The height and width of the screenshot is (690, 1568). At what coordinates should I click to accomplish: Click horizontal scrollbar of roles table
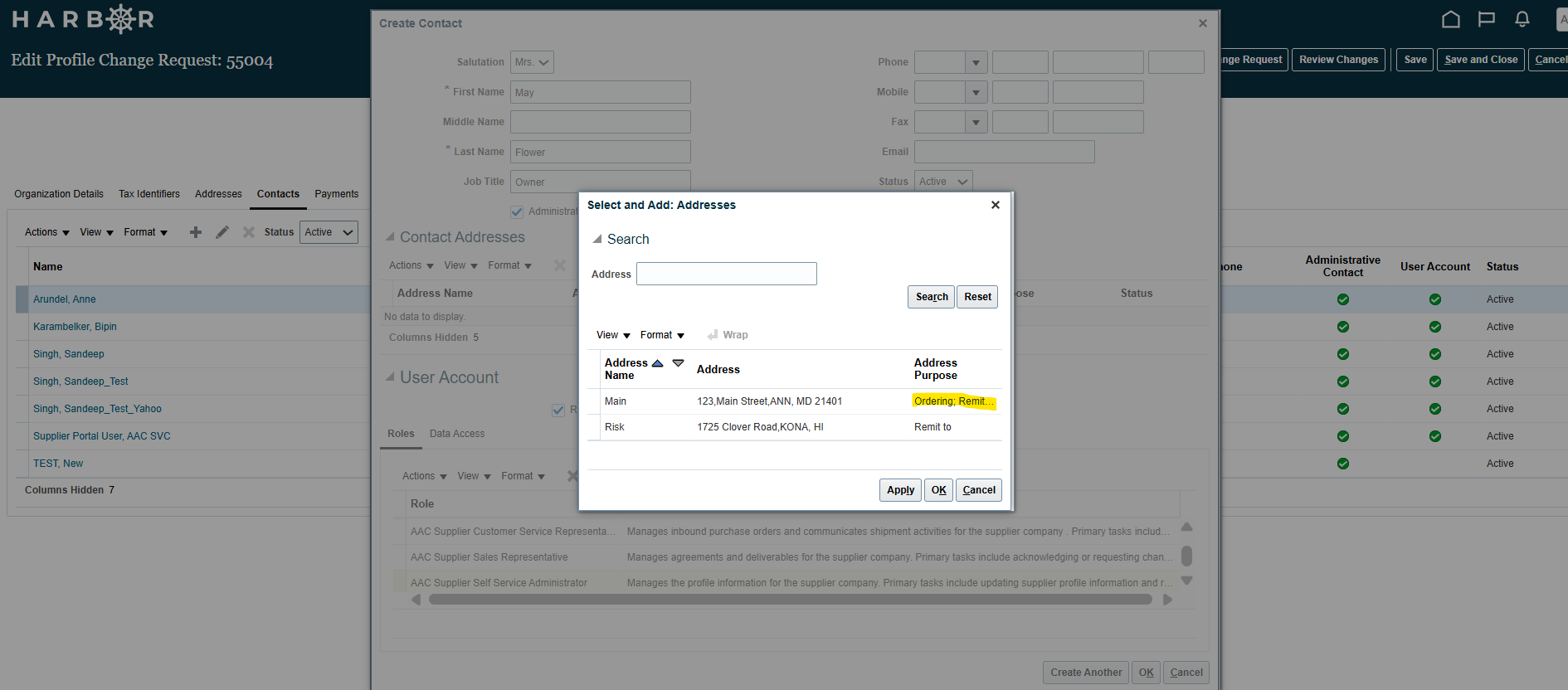(x=791, y=600)
